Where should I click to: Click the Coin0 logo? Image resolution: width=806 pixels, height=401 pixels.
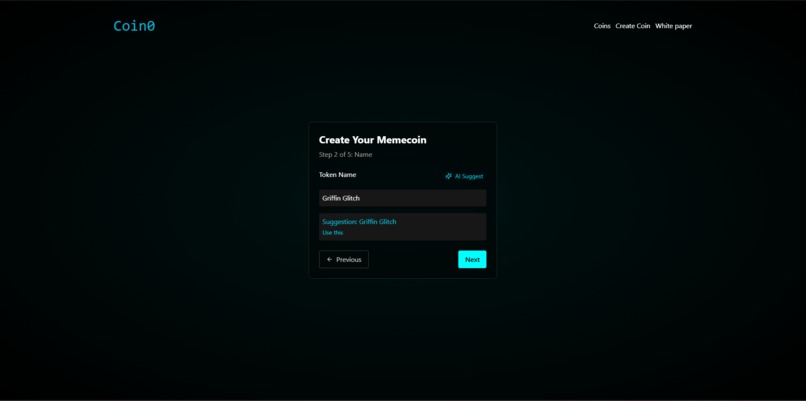tap(134, 26)
